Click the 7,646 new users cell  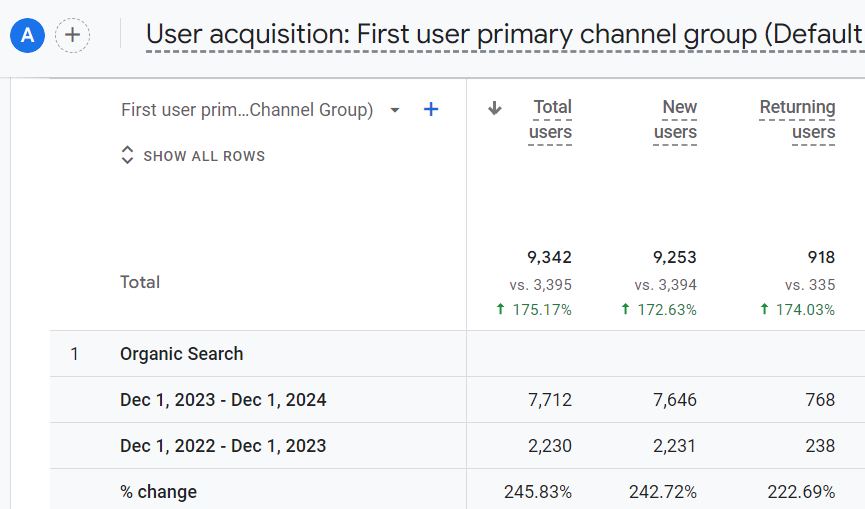click(675, 400)
